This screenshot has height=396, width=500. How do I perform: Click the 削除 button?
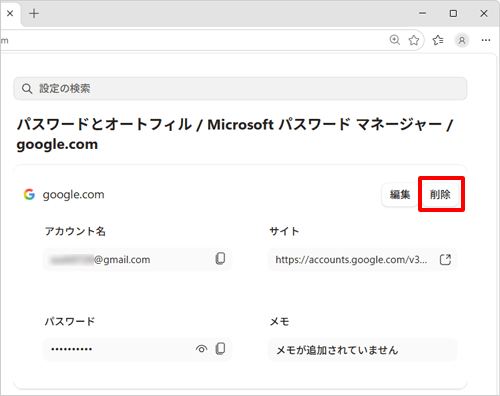(440, 194)
